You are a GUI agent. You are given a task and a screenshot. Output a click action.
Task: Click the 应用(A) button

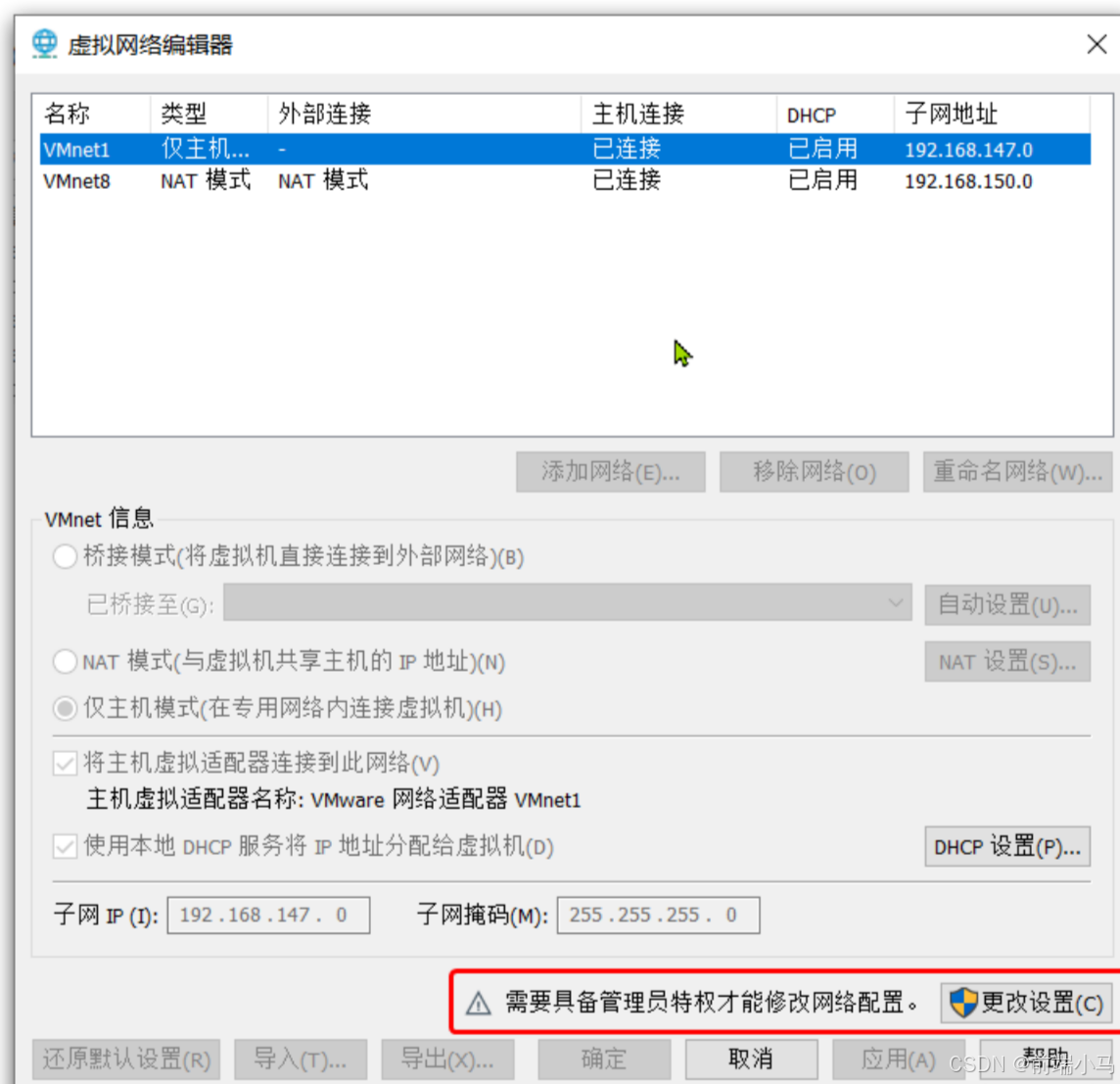coord(899,1059)
